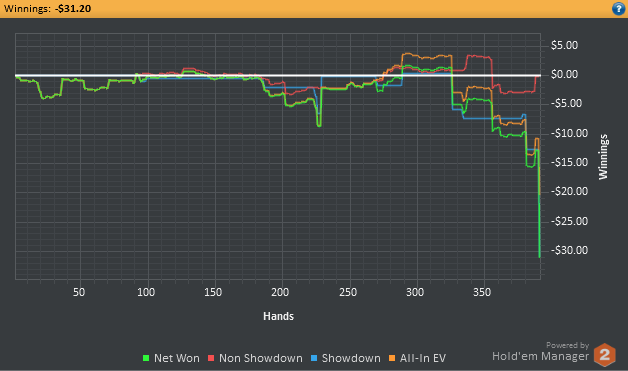
Task: Click the All-In EV legend label
Action: (423, 358)
